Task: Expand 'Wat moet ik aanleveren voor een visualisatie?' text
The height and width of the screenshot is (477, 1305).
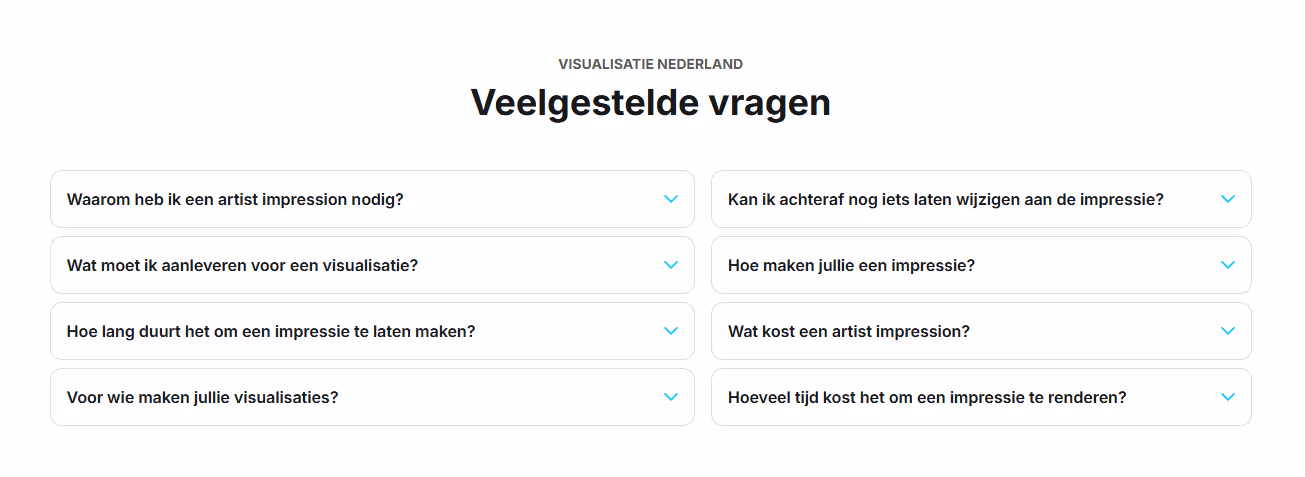Action: [x=242, y=265]
